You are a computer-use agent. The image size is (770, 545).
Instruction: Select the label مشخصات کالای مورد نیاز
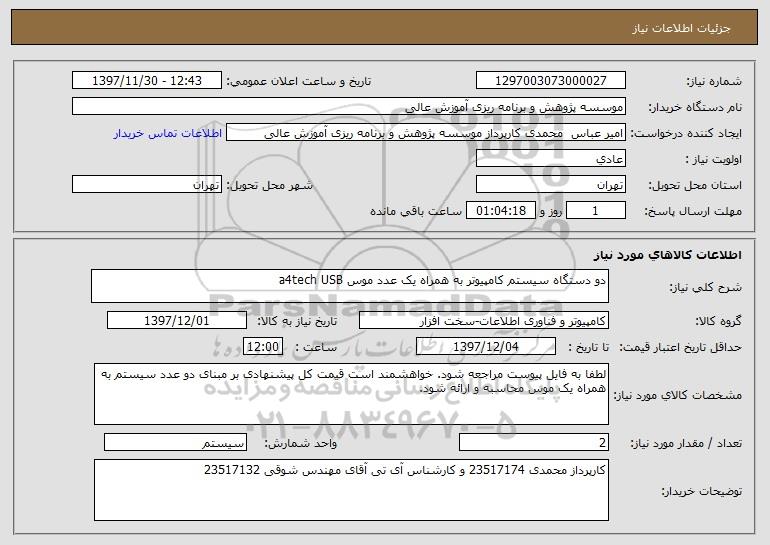(x=678, y=395)
